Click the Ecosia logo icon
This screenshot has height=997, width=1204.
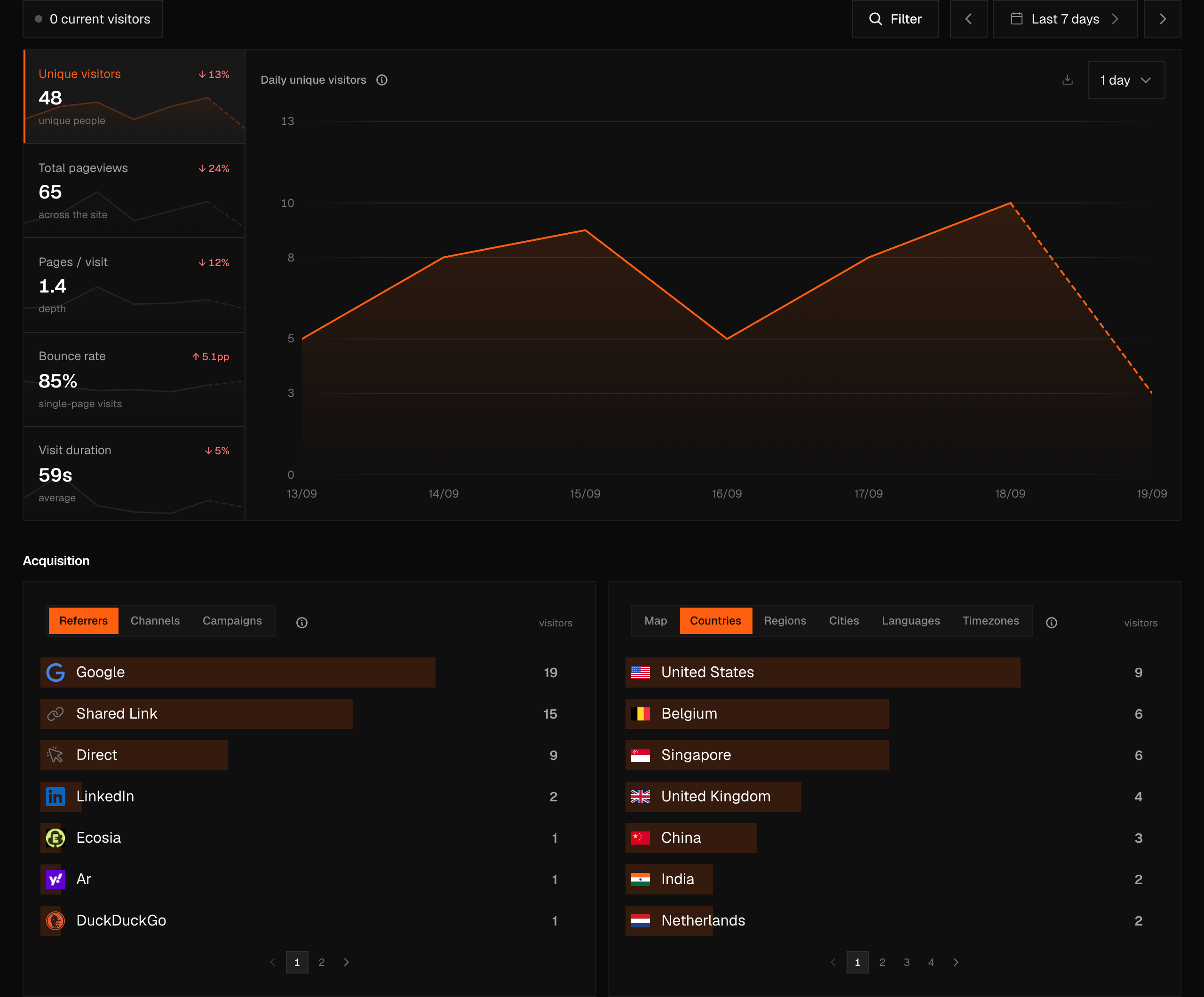tap(55, 838)
